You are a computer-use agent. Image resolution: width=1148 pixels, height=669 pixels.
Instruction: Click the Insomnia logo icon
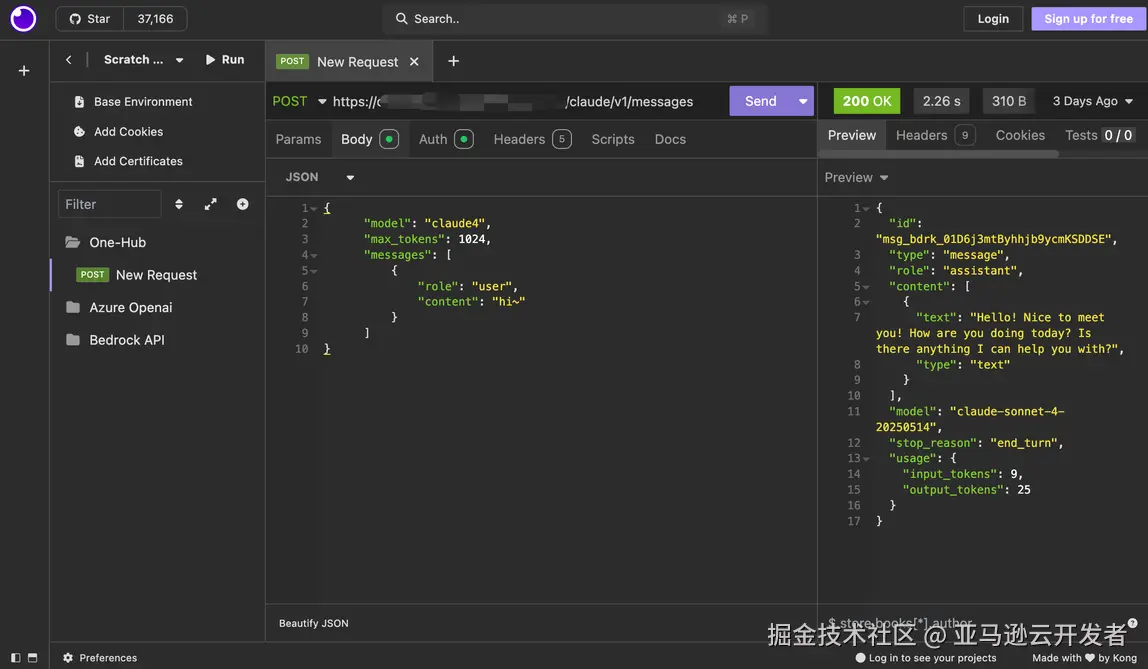23,19
